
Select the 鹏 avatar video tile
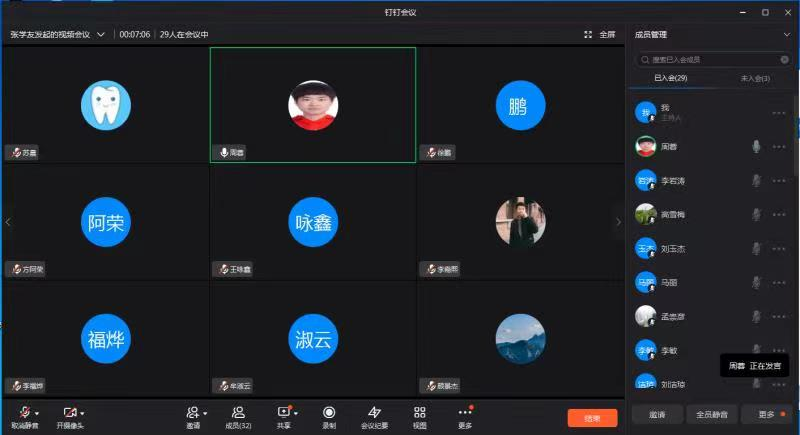pyautogui.click(x=520, y=105)
